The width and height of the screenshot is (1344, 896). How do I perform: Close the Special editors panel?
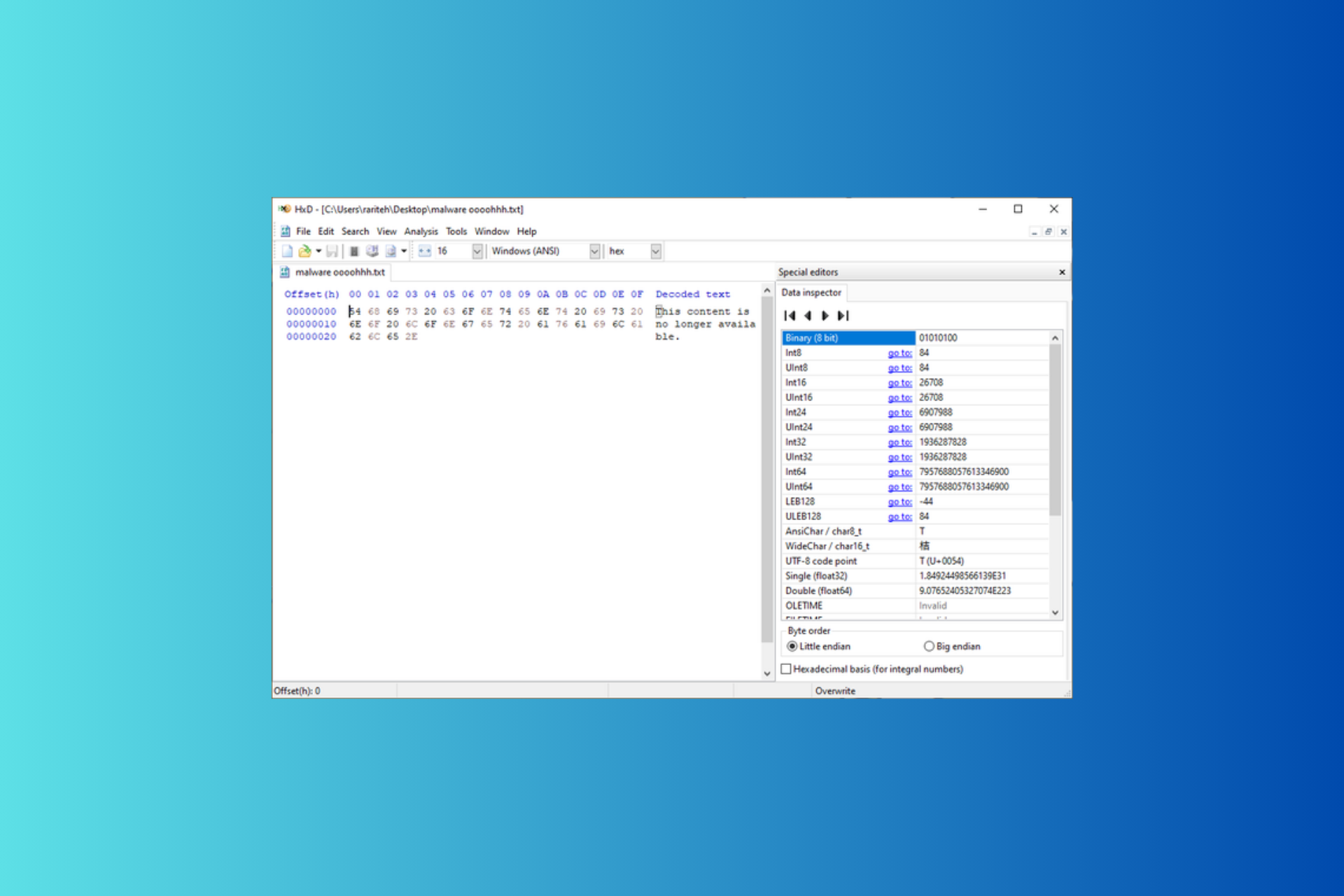tap(1061, 272)
